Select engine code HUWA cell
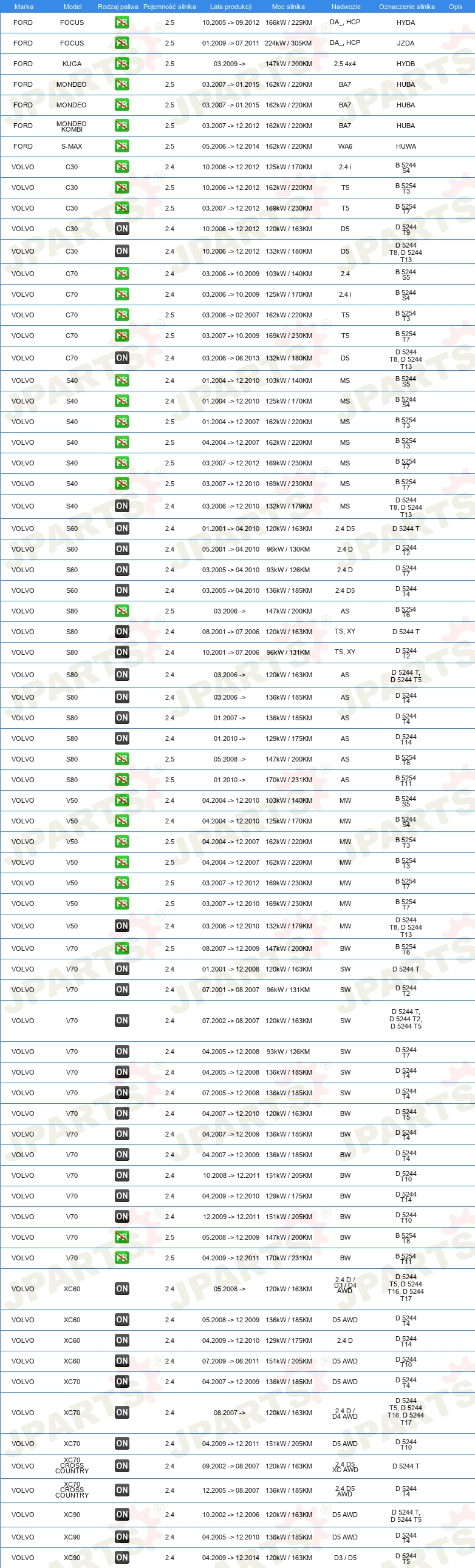The image size is (475, 1568). (x=406, y=146)
